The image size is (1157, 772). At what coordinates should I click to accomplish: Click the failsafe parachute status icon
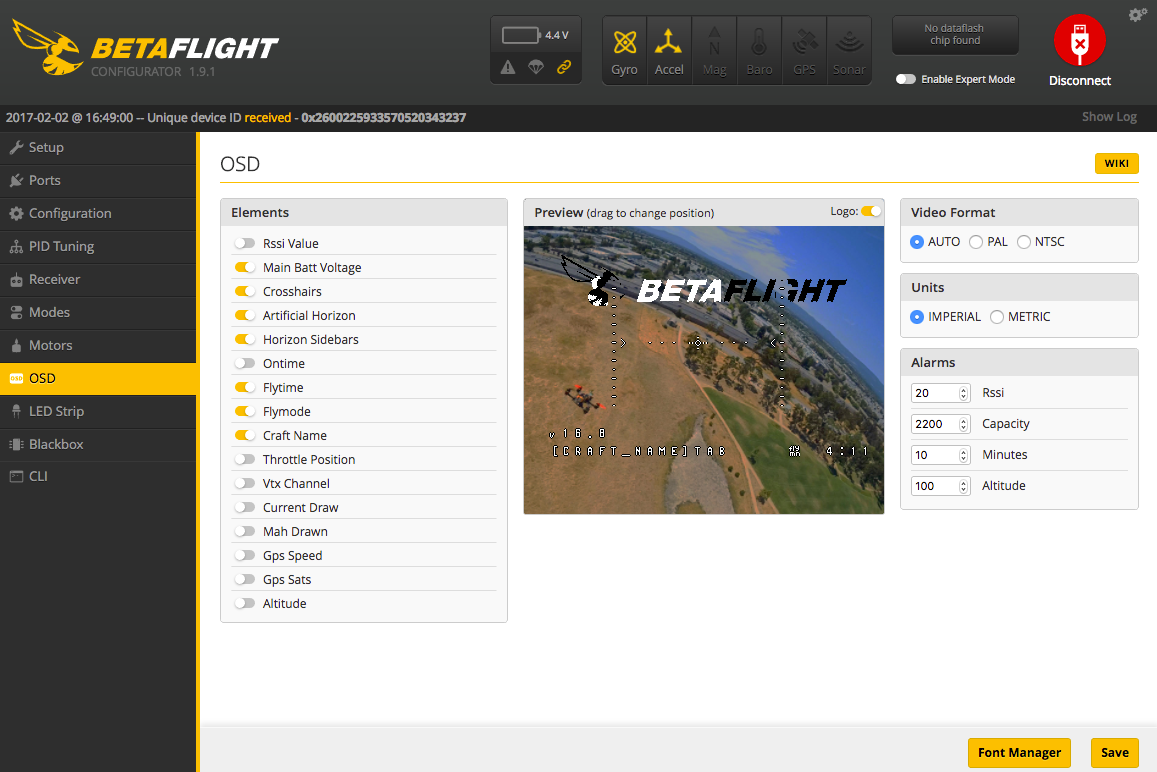coord(536,67)
